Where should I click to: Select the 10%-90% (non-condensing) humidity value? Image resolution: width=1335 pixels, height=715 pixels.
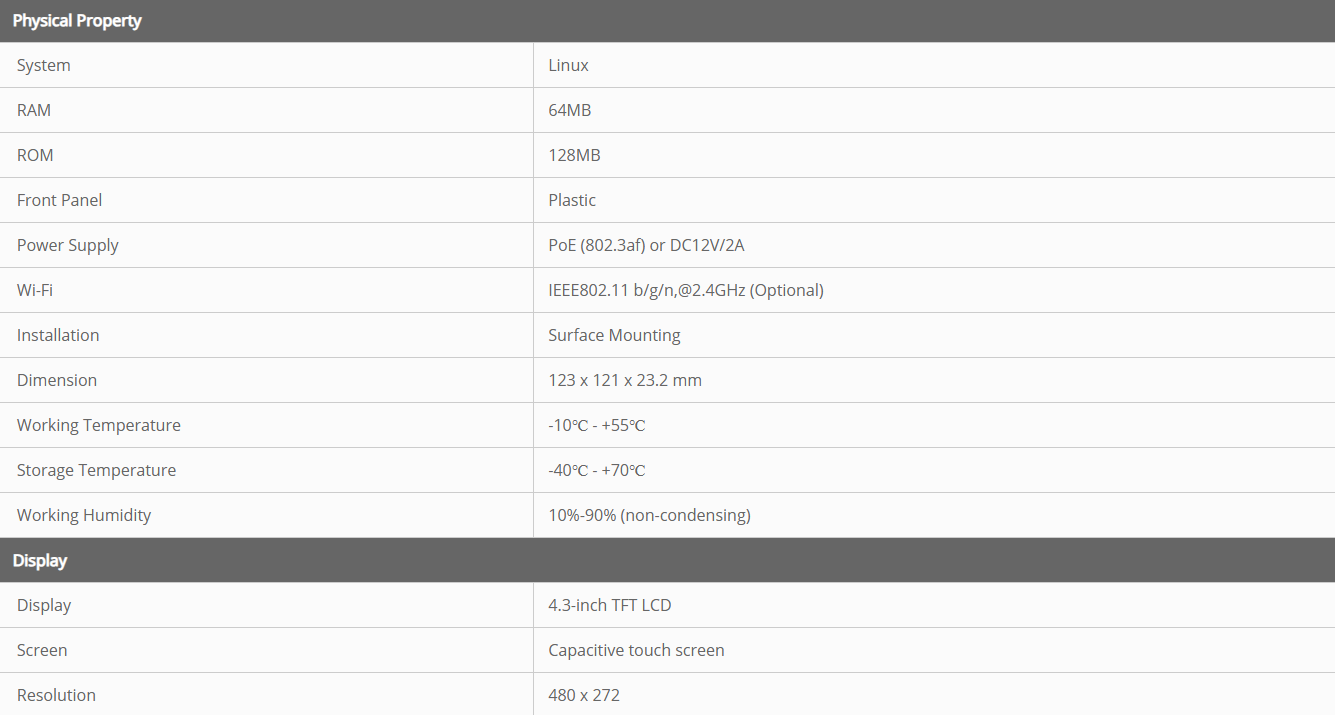coord(649,516)
